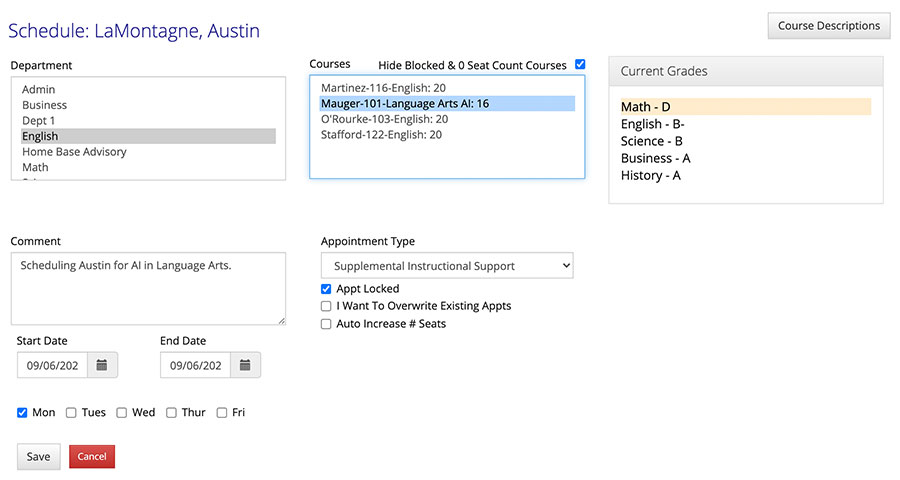
Task: Select Math in the Department list
Action: [x=148, y=167]
